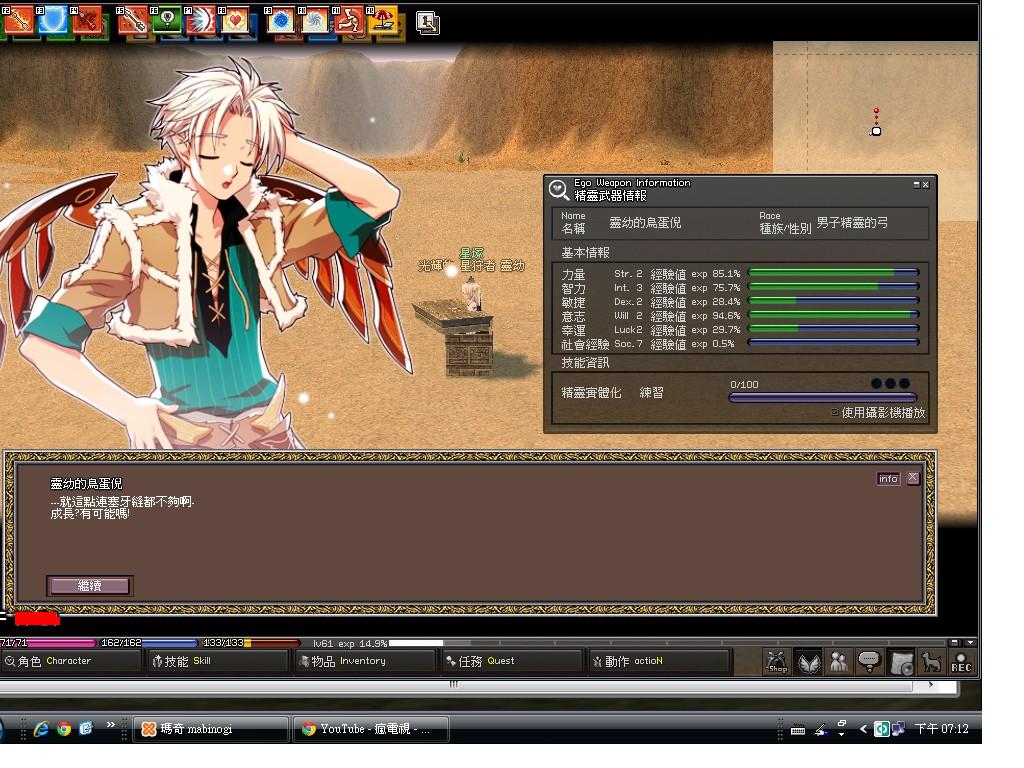The height and width of the screenshot is (768, 1024).
Task: Expand the quick launch overflow chevron
Action: tap(110, 725)
